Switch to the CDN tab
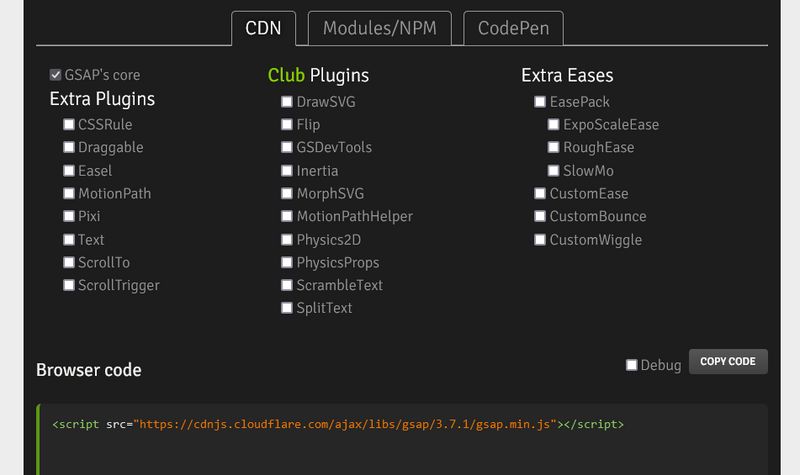 [263, 29]
